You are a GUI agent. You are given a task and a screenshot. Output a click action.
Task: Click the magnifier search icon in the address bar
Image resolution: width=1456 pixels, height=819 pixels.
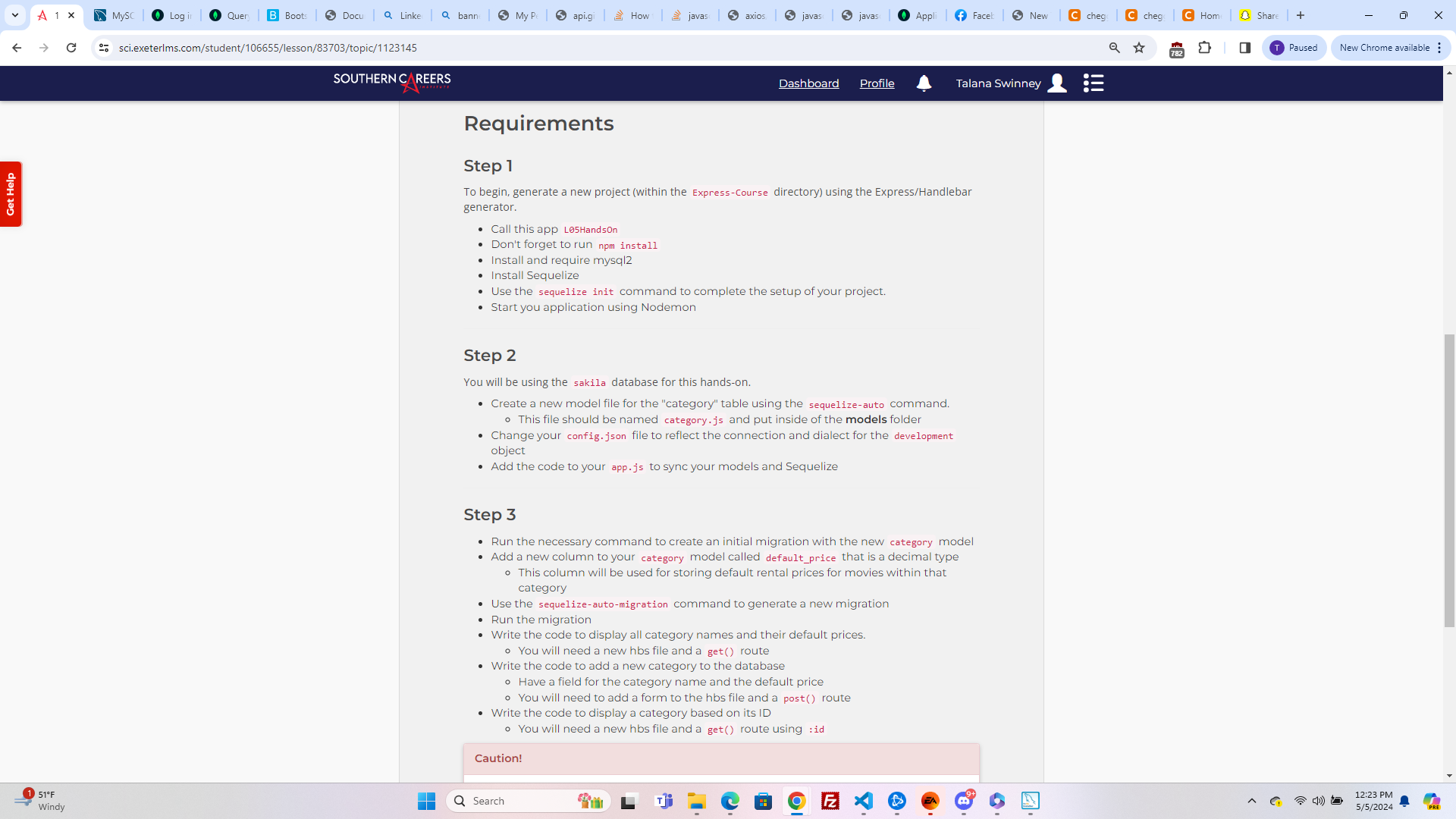tap(1114, 48)
